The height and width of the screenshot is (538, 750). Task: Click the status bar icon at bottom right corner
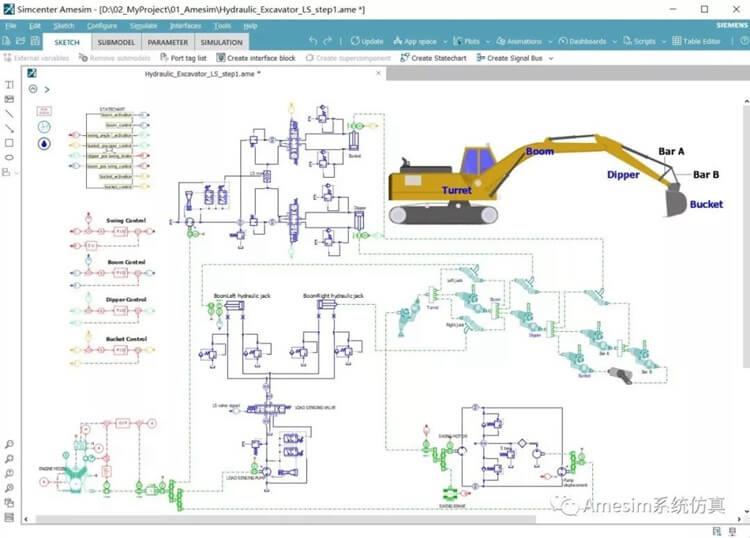(732, 531)
